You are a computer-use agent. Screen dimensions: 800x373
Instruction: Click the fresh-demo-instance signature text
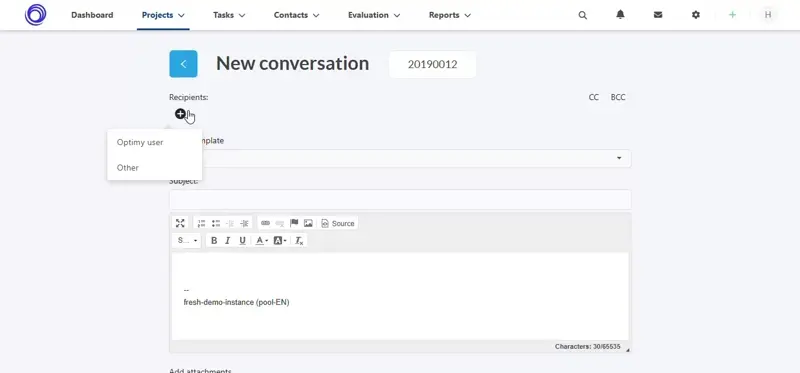click(236, 303)
